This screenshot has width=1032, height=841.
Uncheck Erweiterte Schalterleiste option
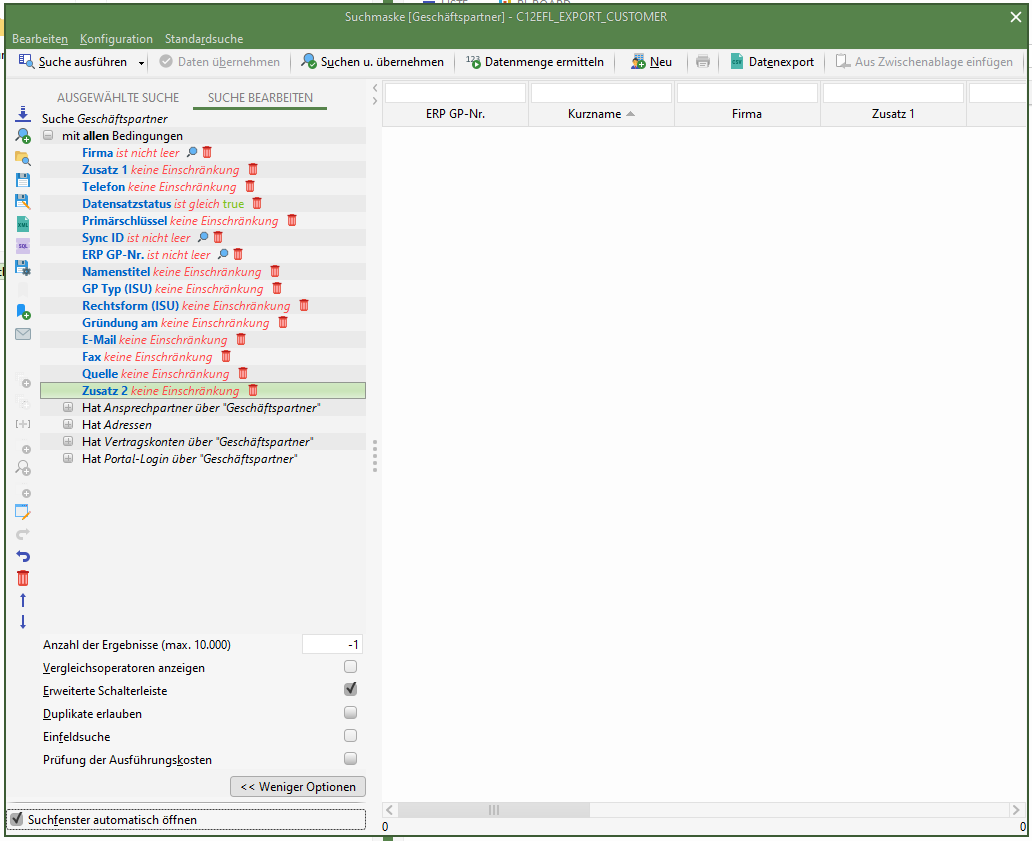click(x=350, y=690)
